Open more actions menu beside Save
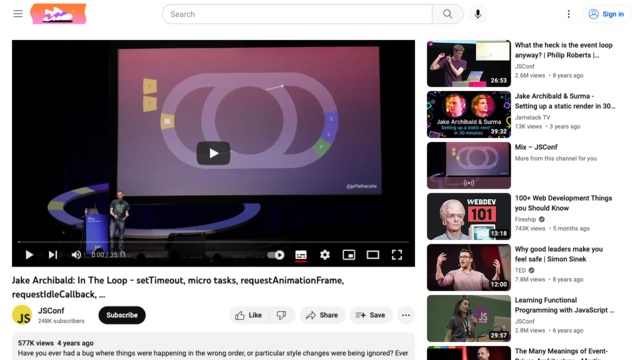This screenshot has height=360, width=640. [406, 315]
